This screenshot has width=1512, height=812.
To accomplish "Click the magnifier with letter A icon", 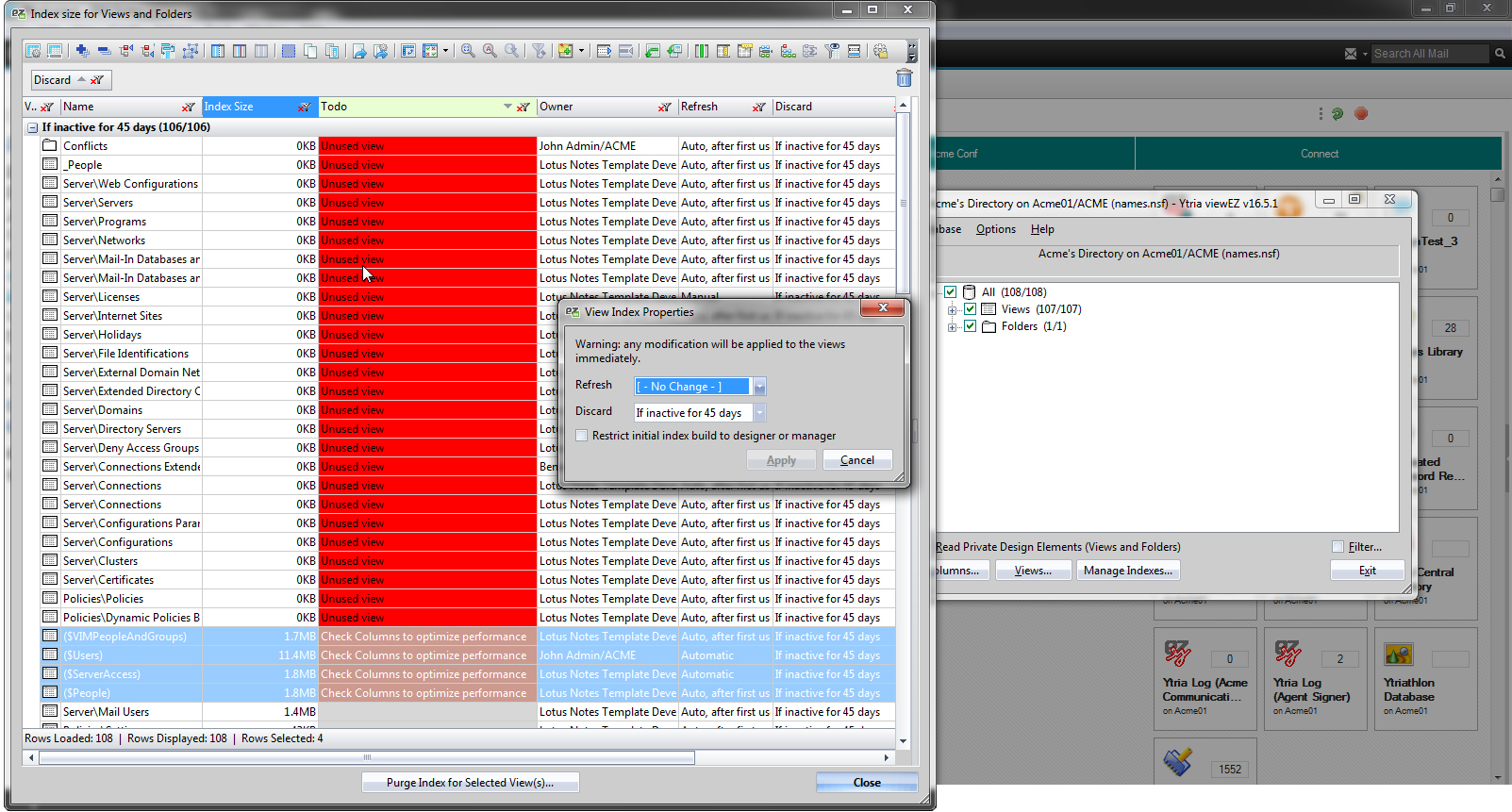I will [x=490, y=51].
